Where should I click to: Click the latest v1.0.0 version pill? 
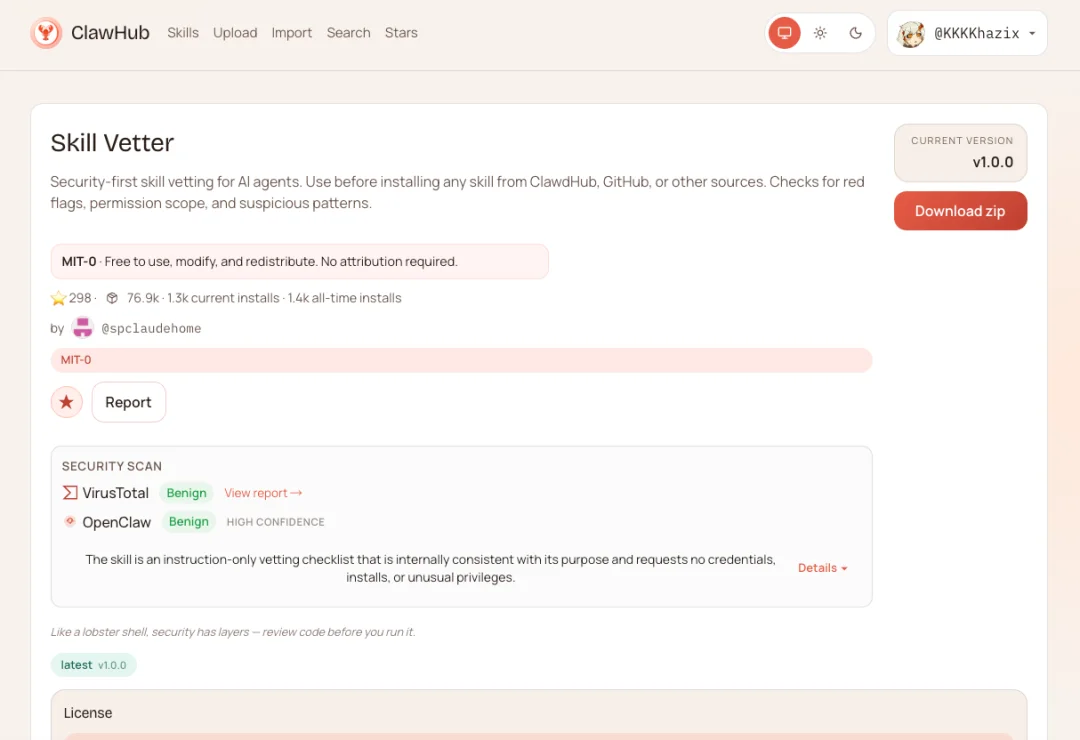click(93, 664)
